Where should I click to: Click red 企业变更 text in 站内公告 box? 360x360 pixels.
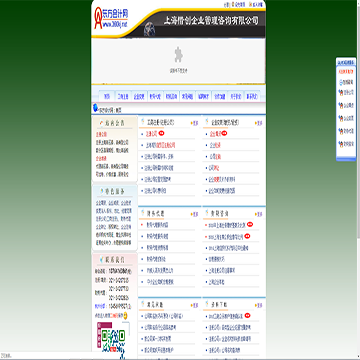(101, 159)
